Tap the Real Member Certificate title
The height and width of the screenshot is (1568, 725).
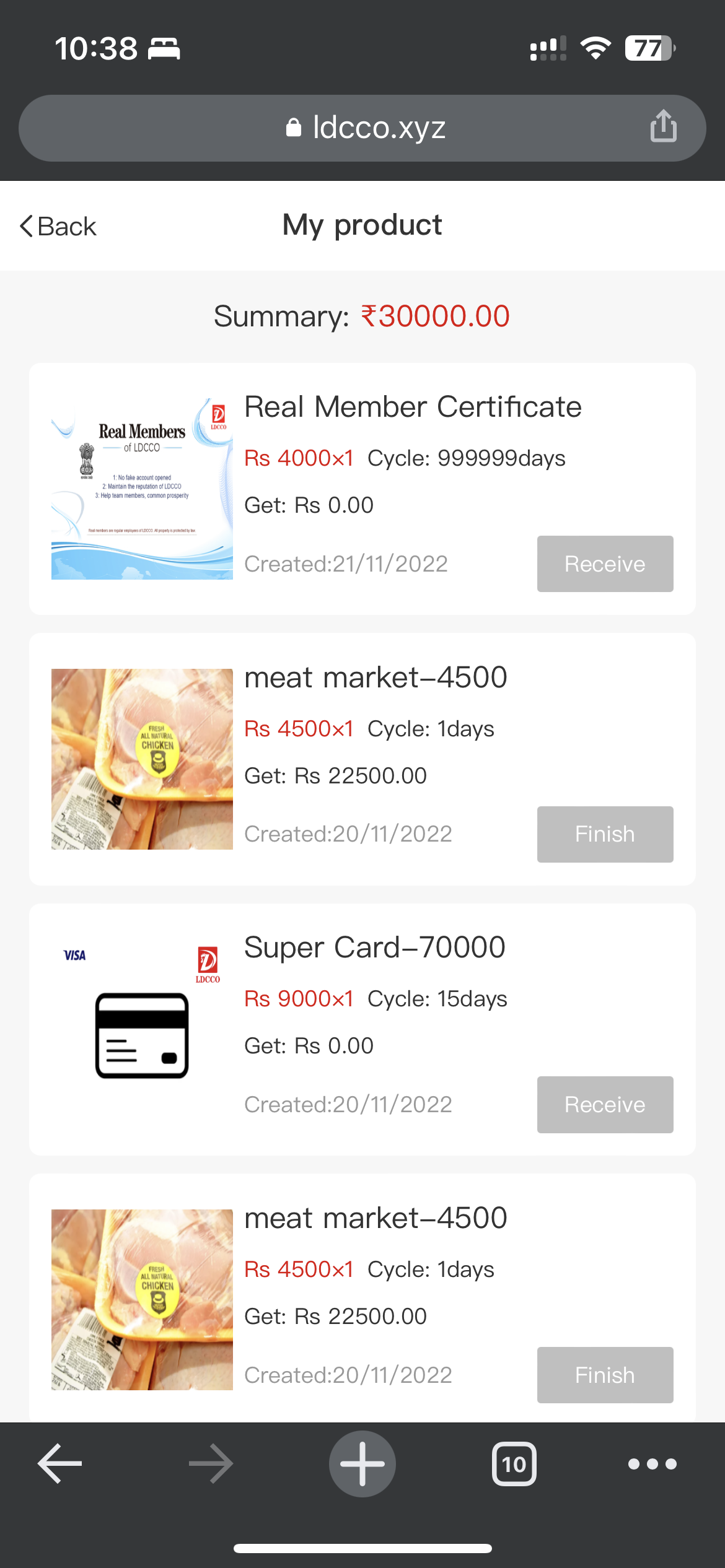pyautogui.click(x=413, y=407)
